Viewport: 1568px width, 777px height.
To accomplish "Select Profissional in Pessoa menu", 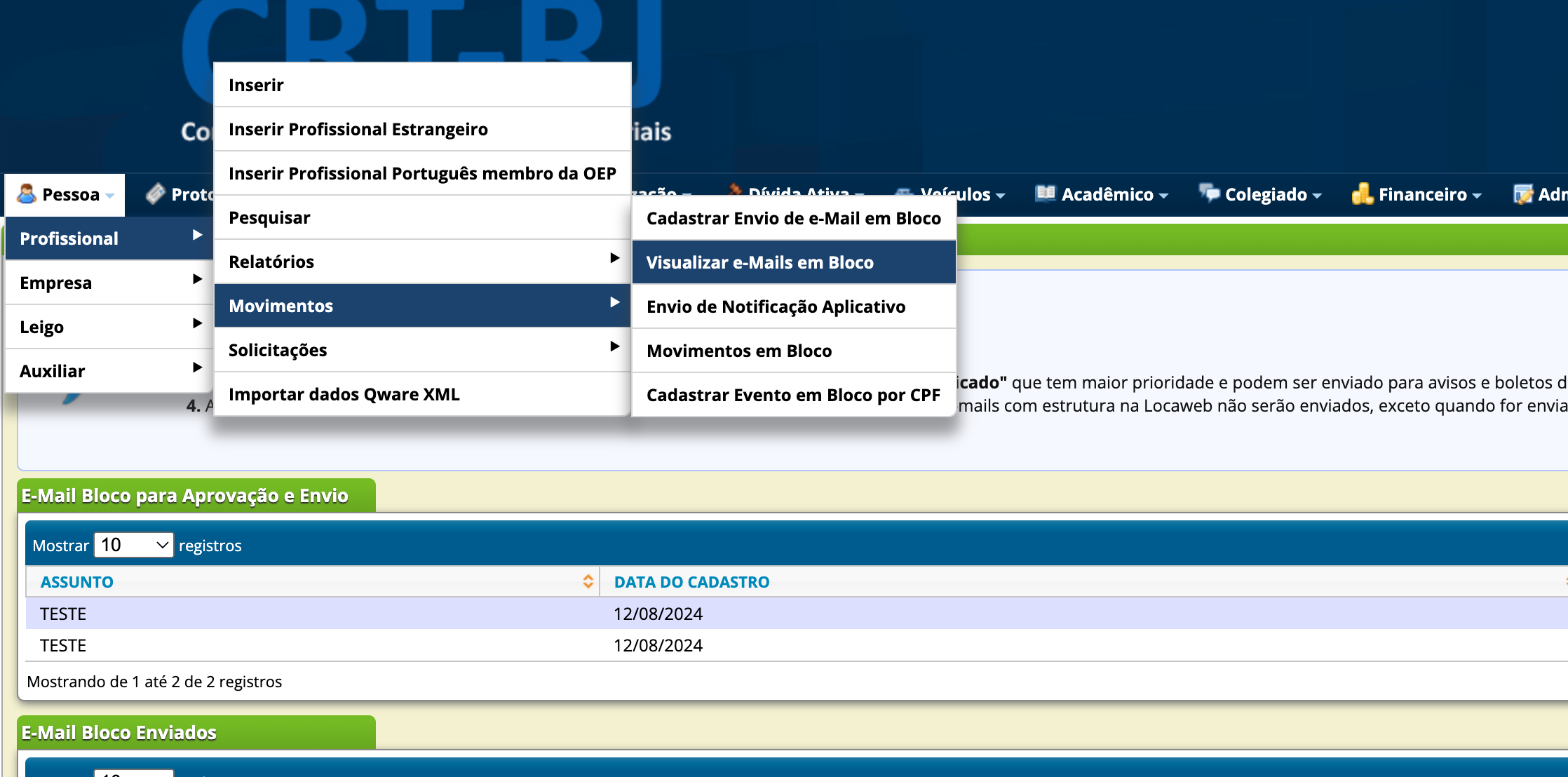I will pos(109,238).
